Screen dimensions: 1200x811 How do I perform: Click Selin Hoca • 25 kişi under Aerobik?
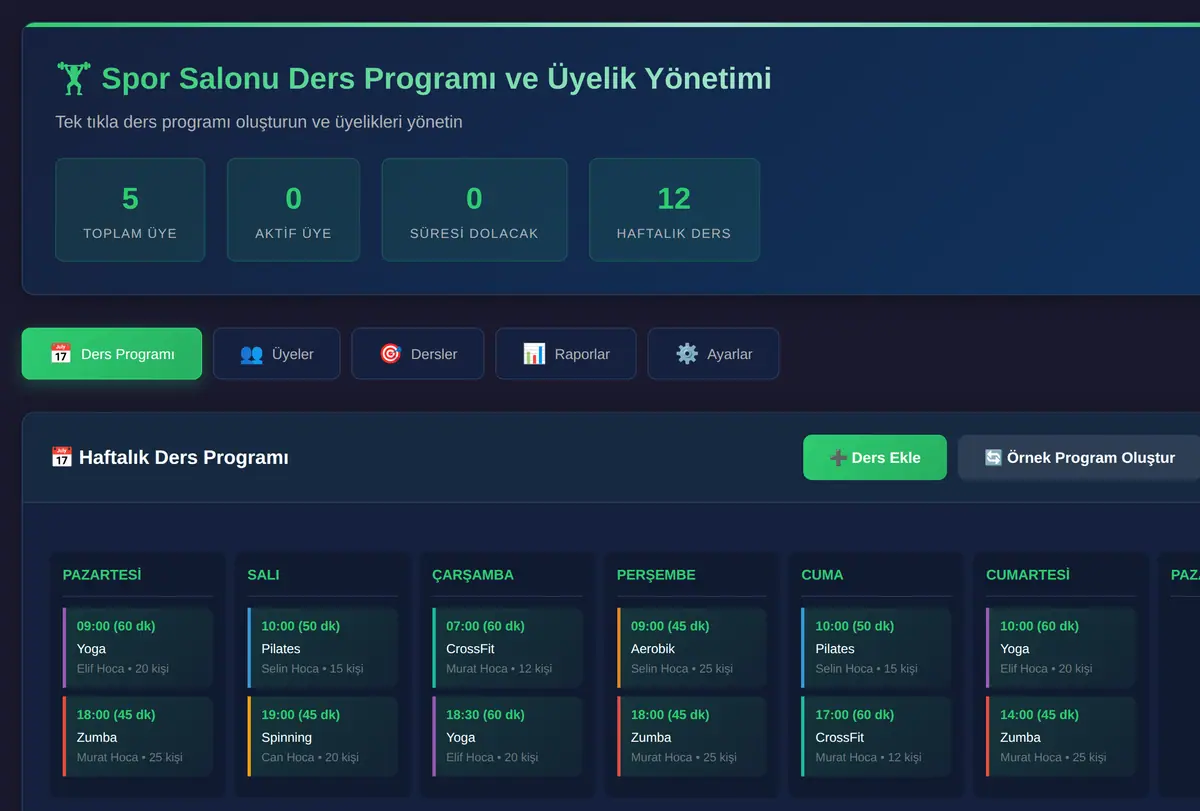(682, 668)
